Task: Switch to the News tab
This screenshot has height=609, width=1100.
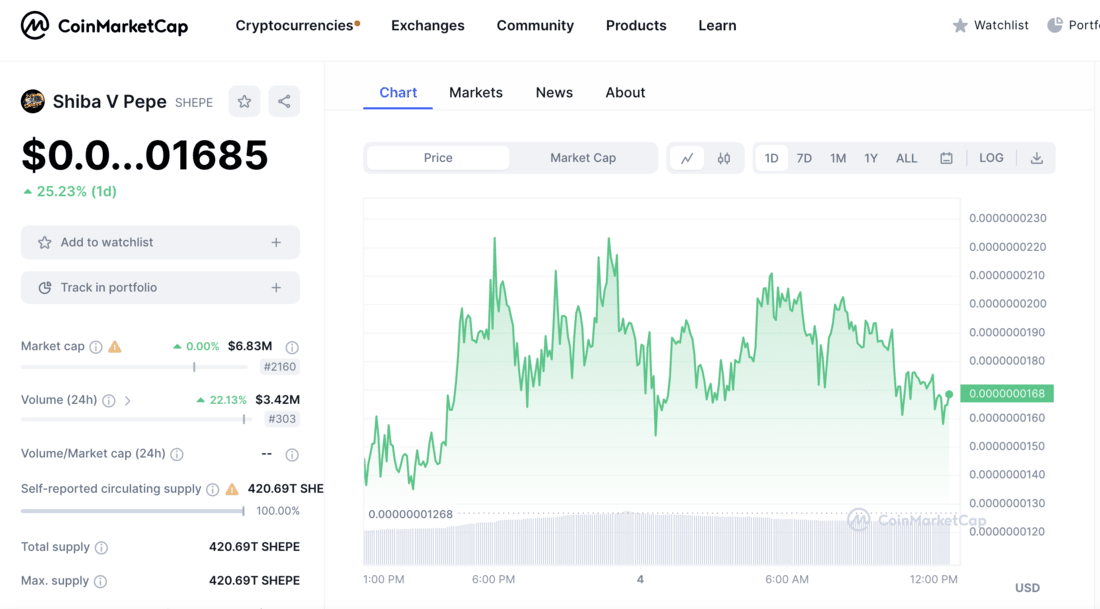Action: [x=554, y=93]
